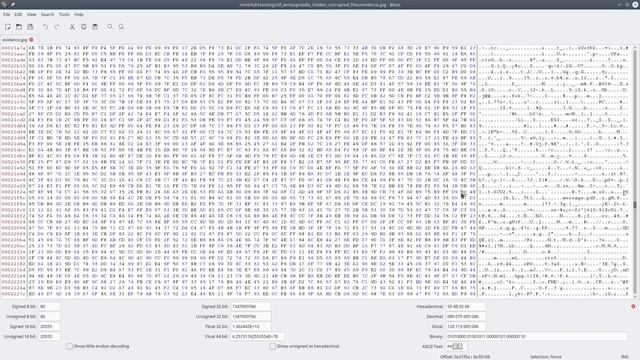The width and height of the screenshot is (640, 360).
Task: Click the Unsigned 16 bit value field
Action: [49, 336]
